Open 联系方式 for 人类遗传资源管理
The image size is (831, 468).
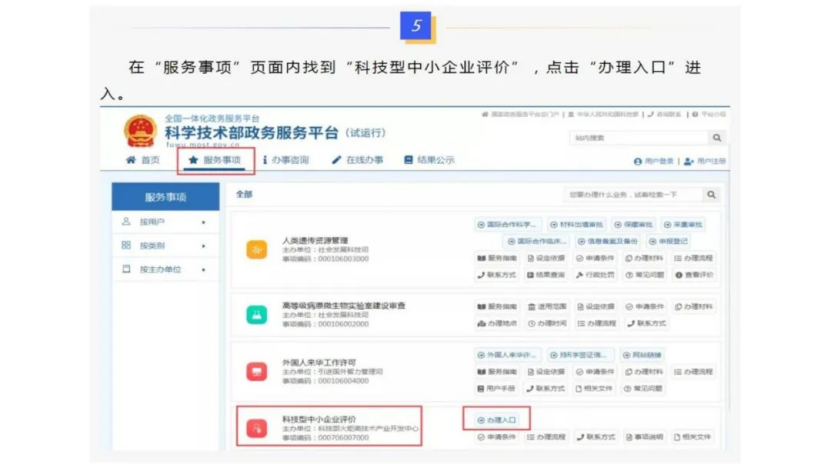pos(497,275)
